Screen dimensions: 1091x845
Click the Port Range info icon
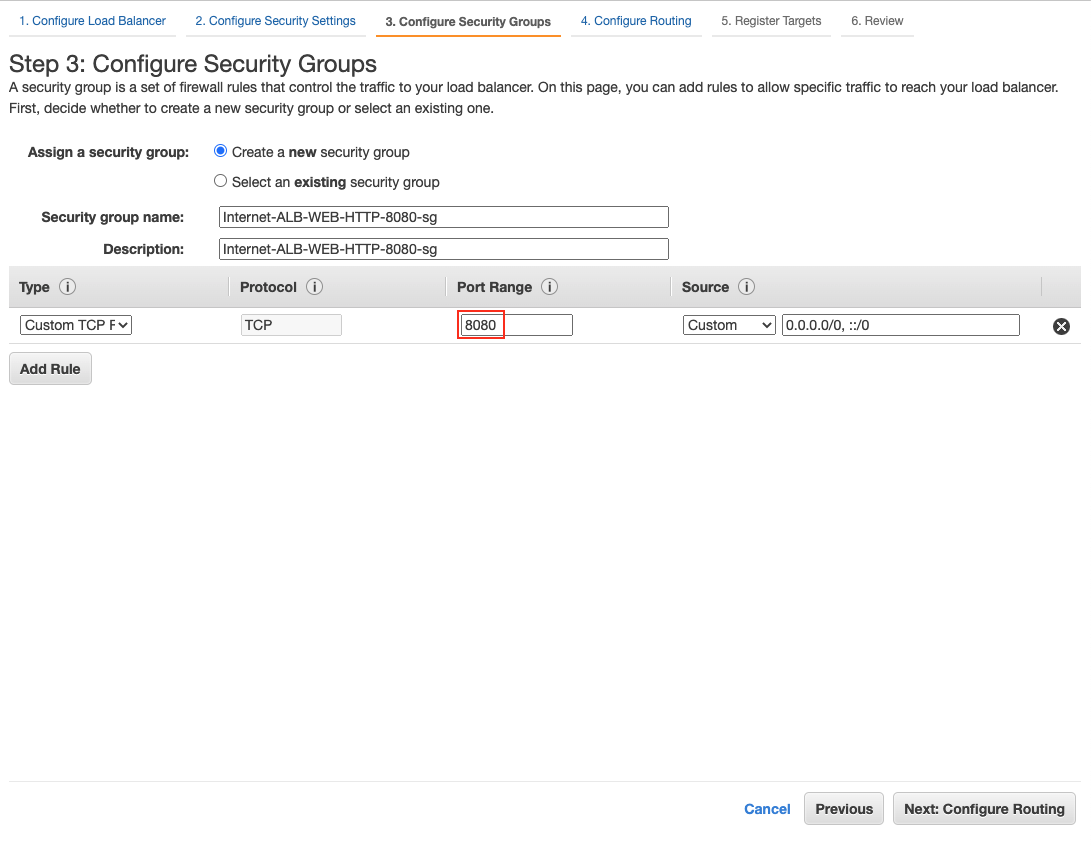pyautogui.click(x=549, y=287)
